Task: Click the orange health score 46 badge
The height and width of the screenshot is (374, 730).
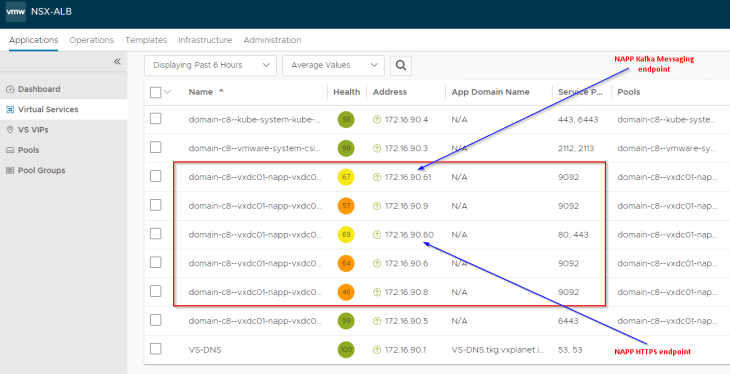Action: pos(346,292)
